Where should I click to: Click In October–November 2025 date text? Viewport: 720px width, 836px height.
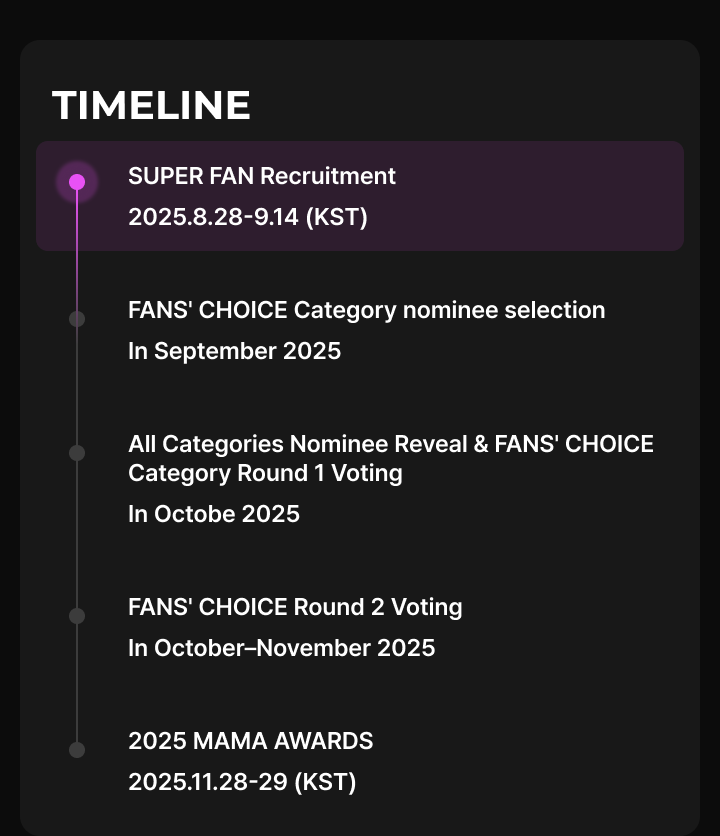click(282, 648)
